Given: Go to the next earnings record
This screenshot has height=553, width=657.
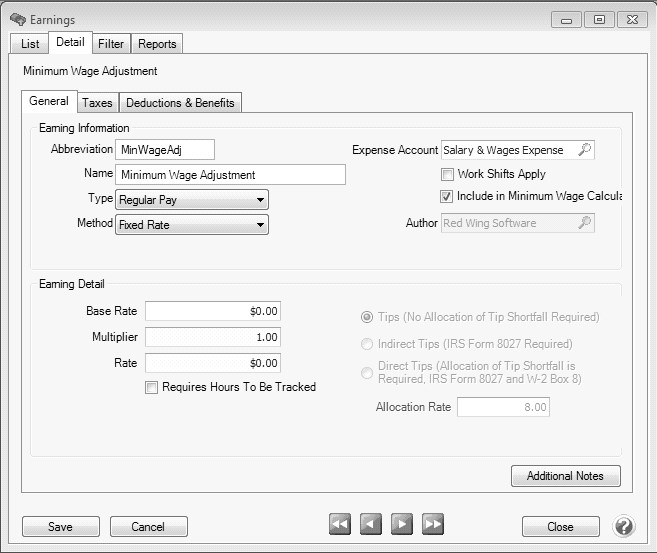Looking at the screenshot, I should [x=402, y=525].
